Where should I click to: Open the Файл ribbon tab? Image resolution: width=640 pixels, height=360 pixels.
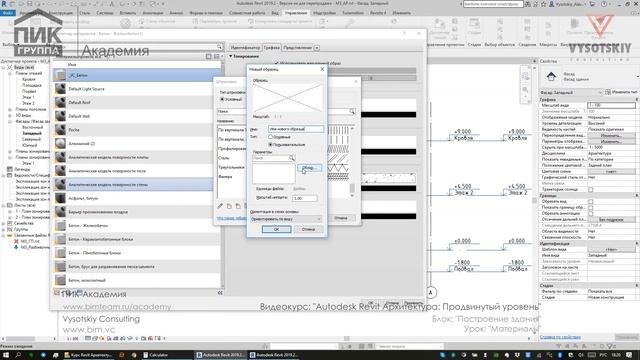7,13
